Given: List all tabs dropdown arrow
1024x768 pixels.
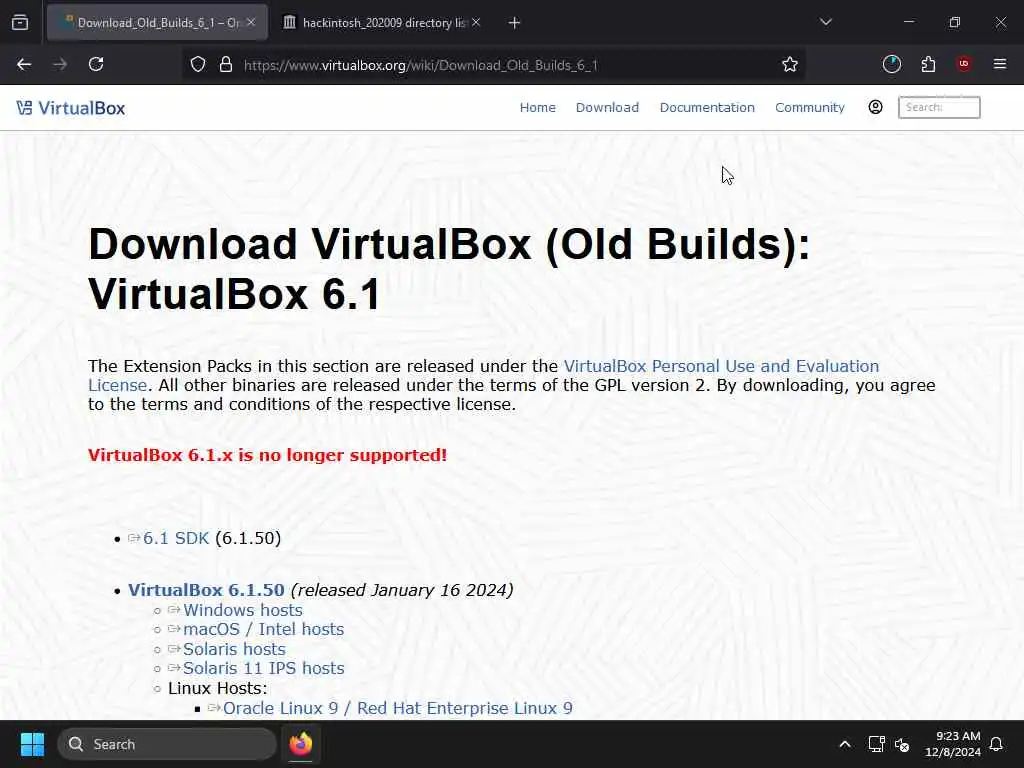Looking at the screenshot, I should (x=825, y=22).
